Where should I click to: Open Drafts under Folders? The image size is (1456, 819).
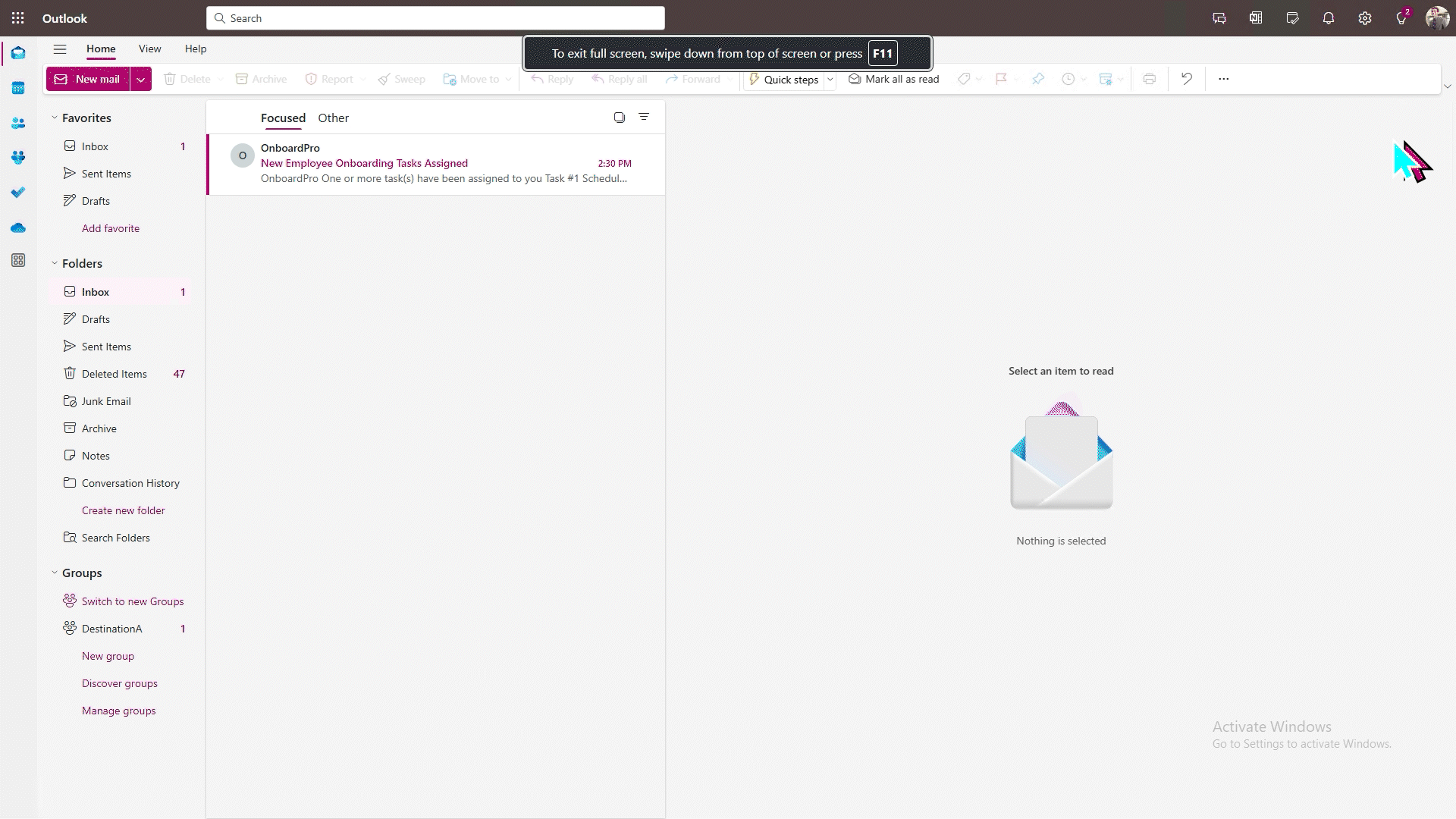pos(121,319)
